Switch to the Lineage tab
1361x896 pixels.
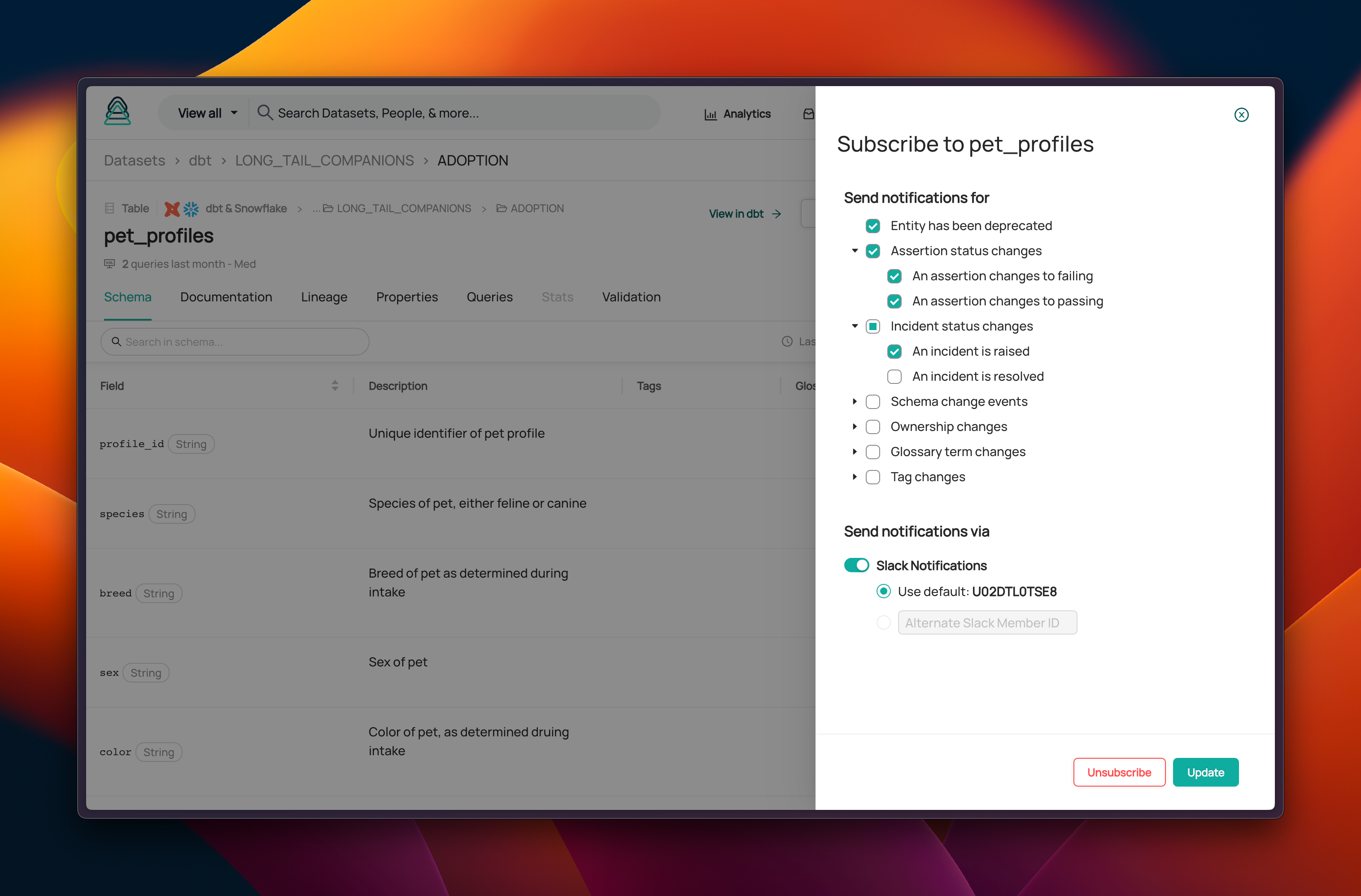point(324,297)
